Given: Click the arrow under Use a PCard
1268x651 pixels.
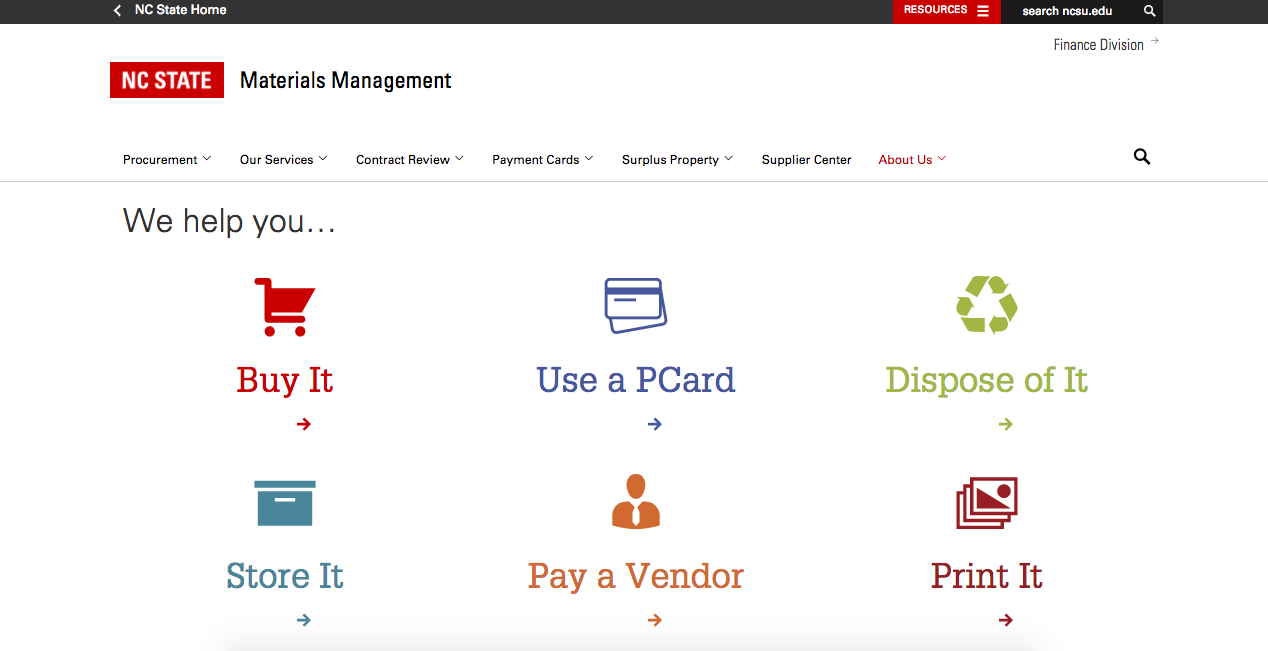Looking at the screenshot, I should pos(655,424).
